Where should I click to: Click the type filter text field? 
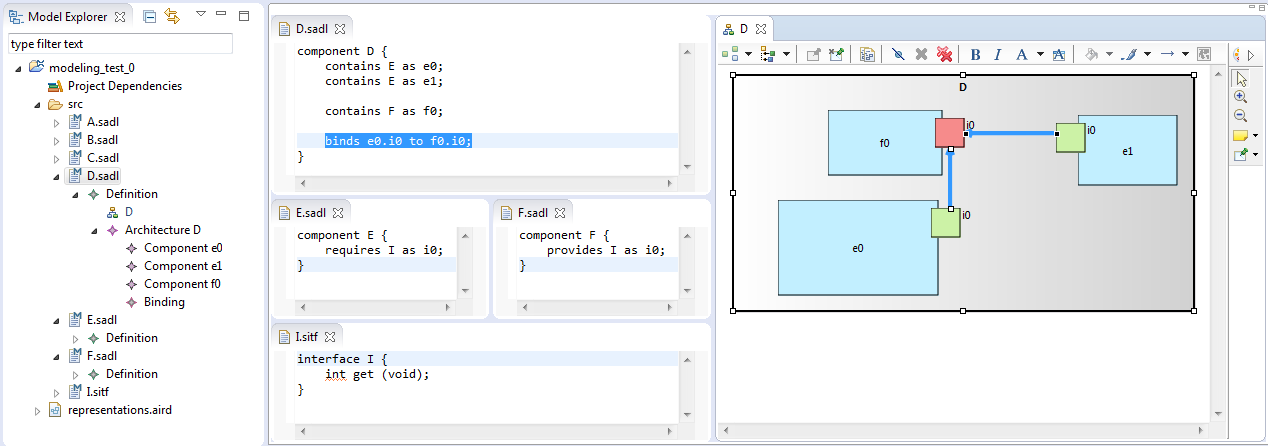coord(120,44)
